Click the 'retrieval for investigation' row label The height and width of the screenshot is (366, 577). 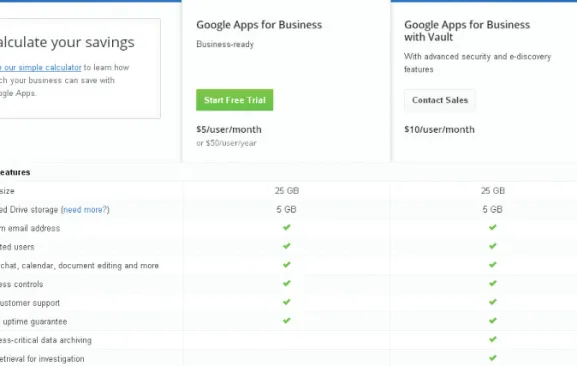pyautogui.click(x=42, y=359)
